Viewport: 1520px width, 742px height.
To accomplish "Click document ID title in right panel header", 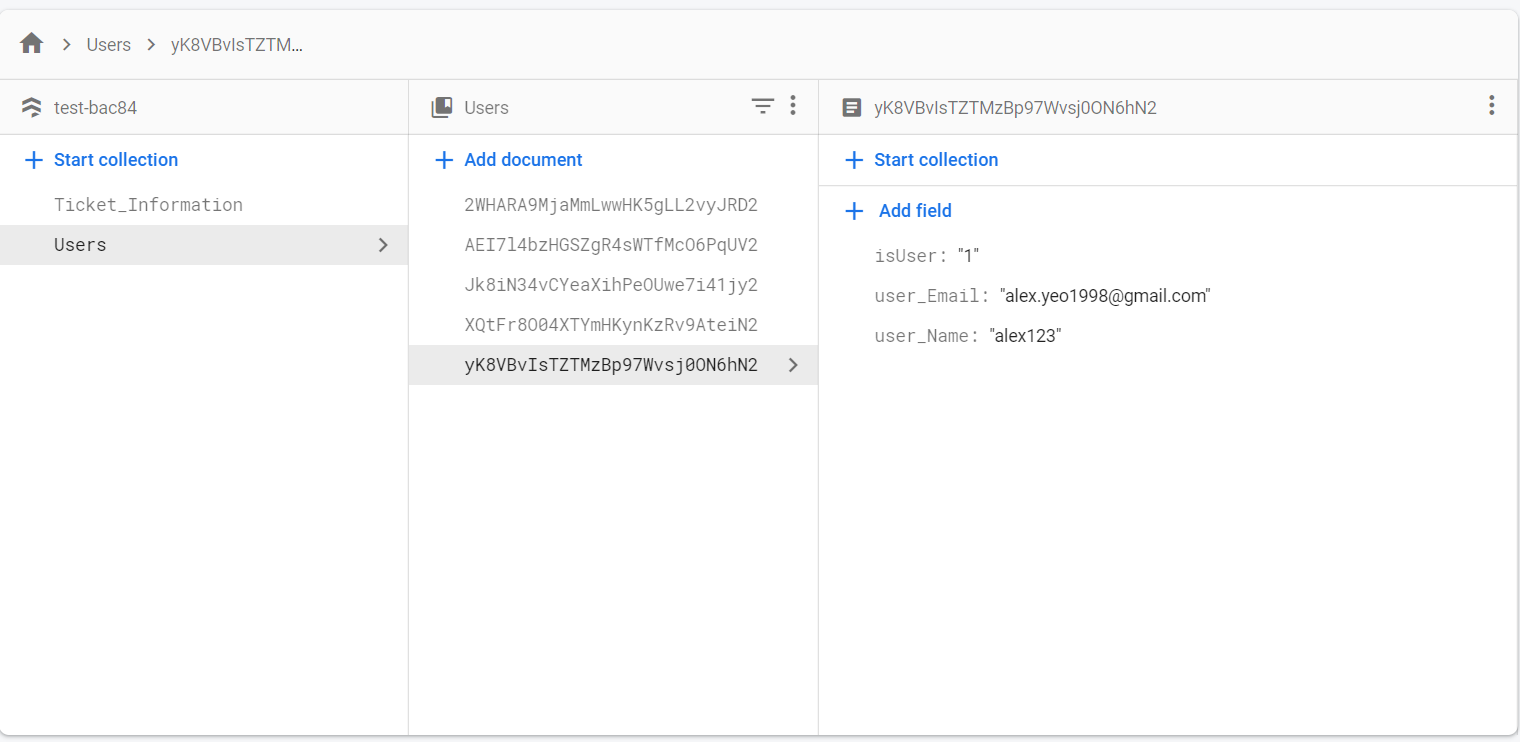I will click(x=1015, y=107).
